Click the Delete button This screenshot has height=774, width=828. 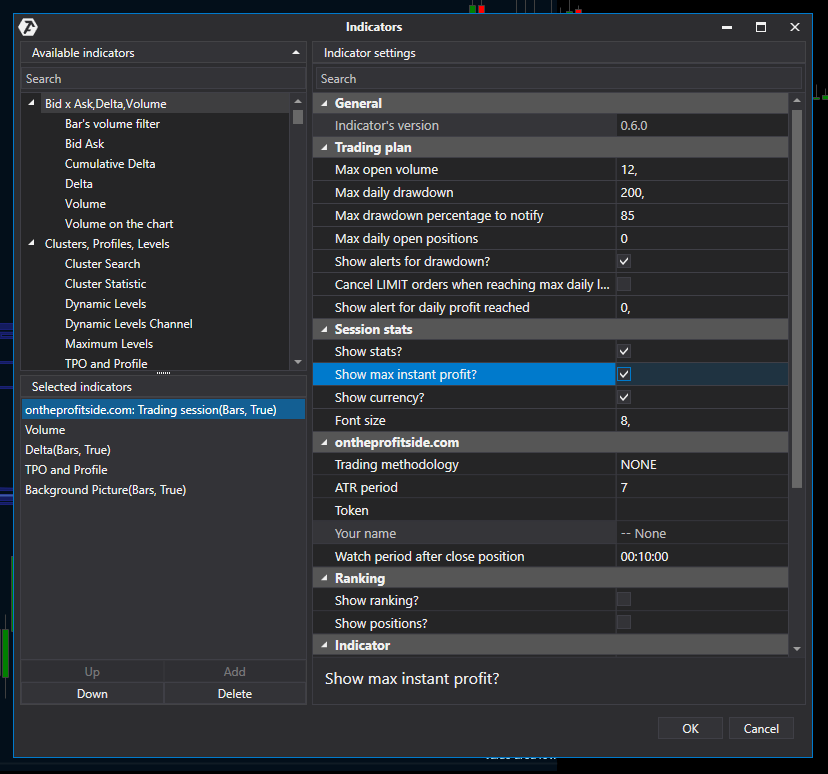(x=234, y=694)
